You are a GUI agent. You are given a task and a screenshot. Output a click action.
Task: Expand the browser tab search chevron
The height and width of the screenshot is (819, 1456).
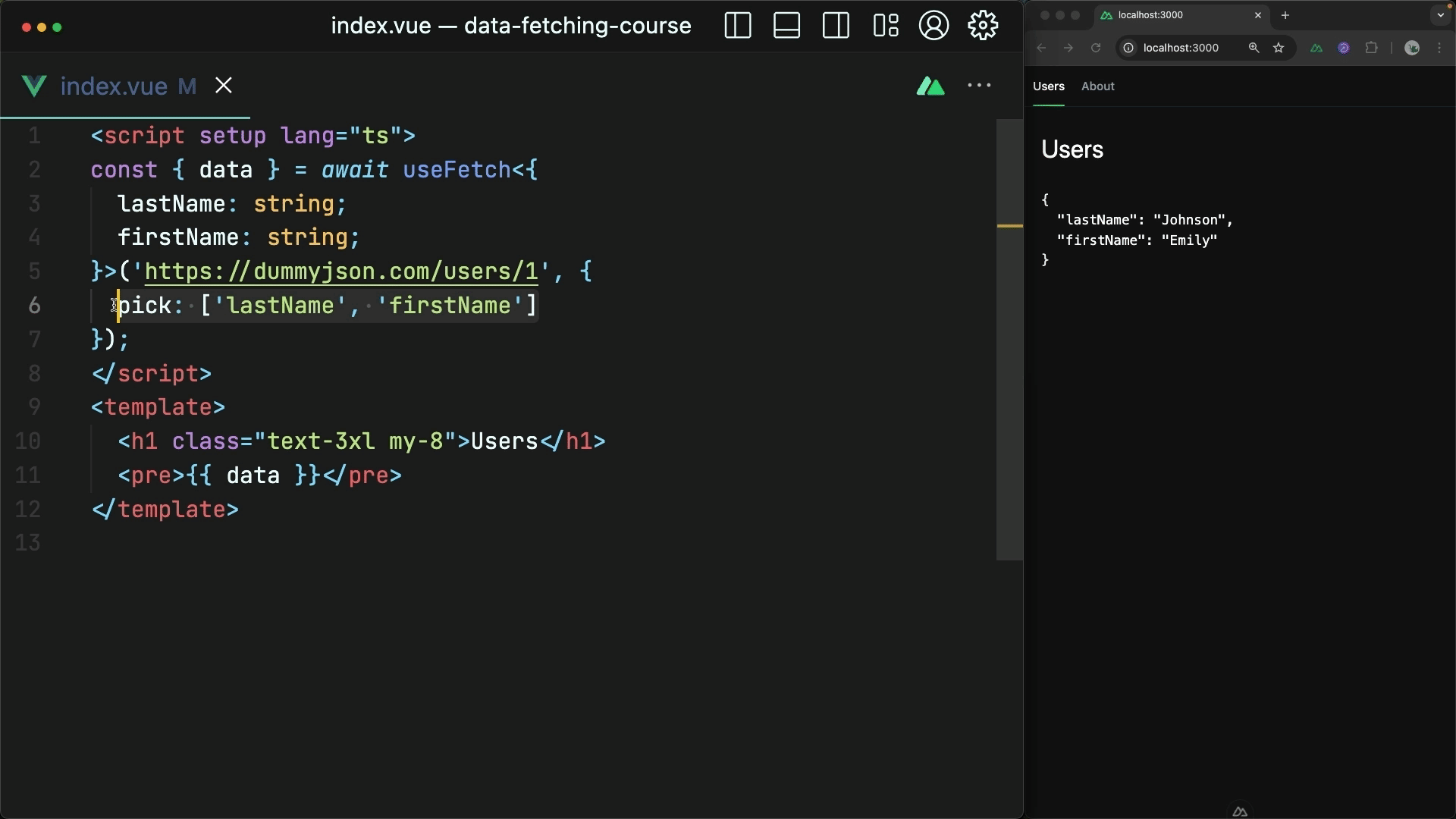click(x=1440, y=15)
